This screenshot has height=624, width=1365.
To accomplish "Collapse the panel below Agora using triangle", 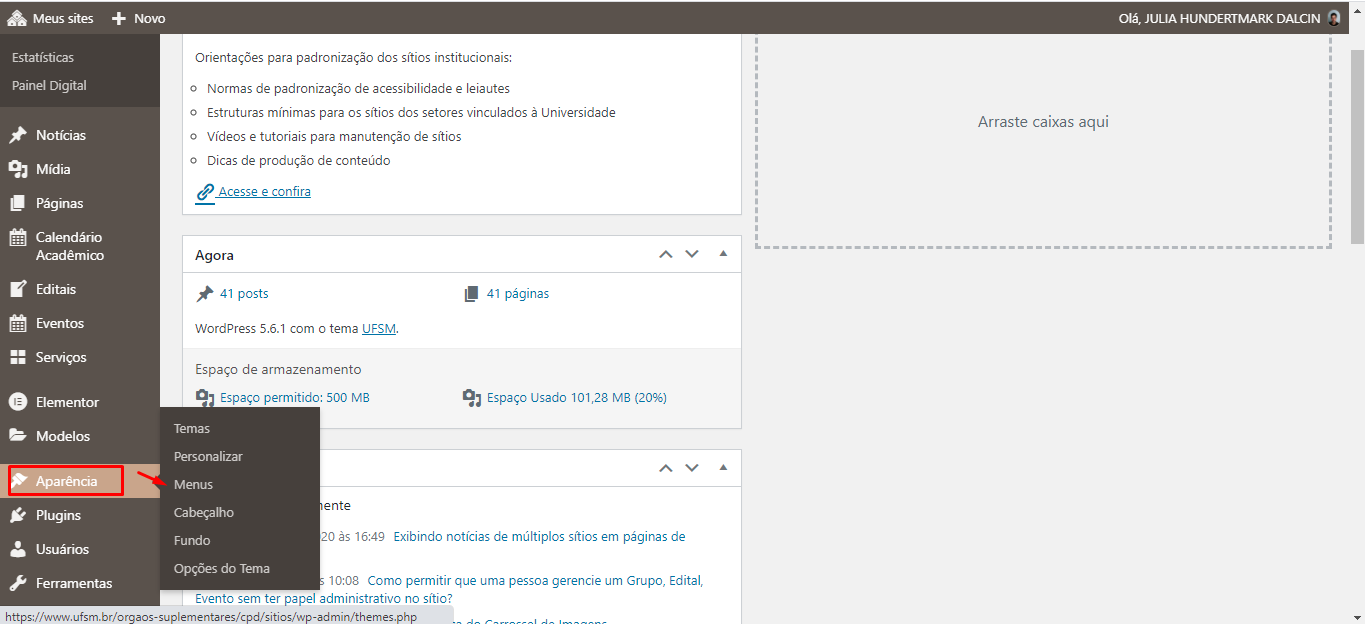I will (723, 467).
